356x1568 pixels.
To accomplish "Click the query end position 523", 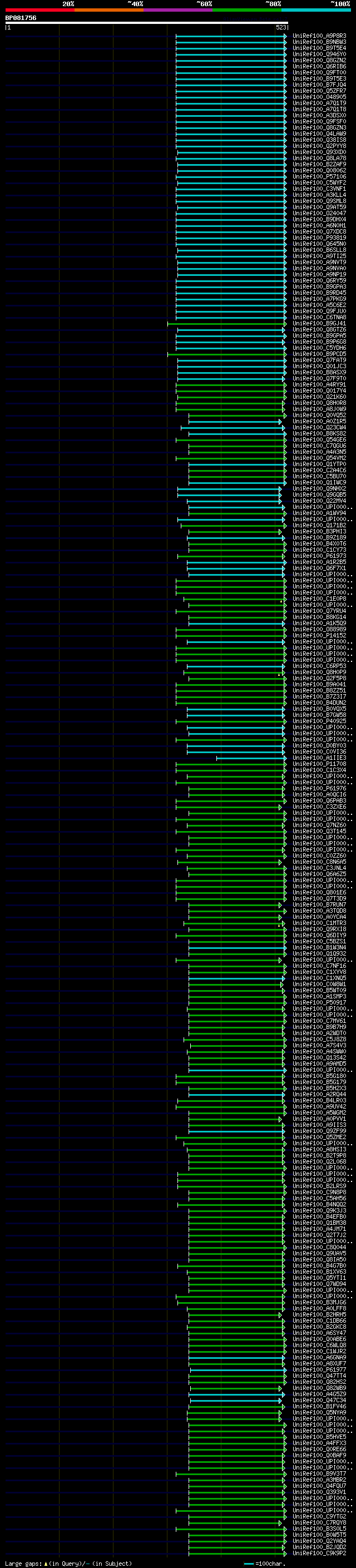I will coord(280,27).
